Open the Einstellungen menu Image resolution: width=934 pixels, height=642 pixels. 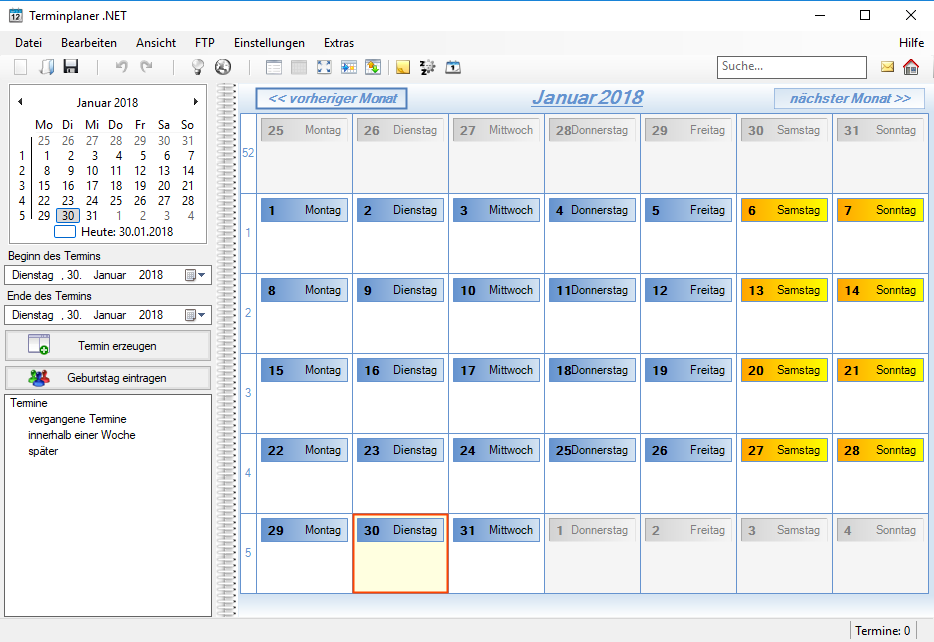point(269,43)
